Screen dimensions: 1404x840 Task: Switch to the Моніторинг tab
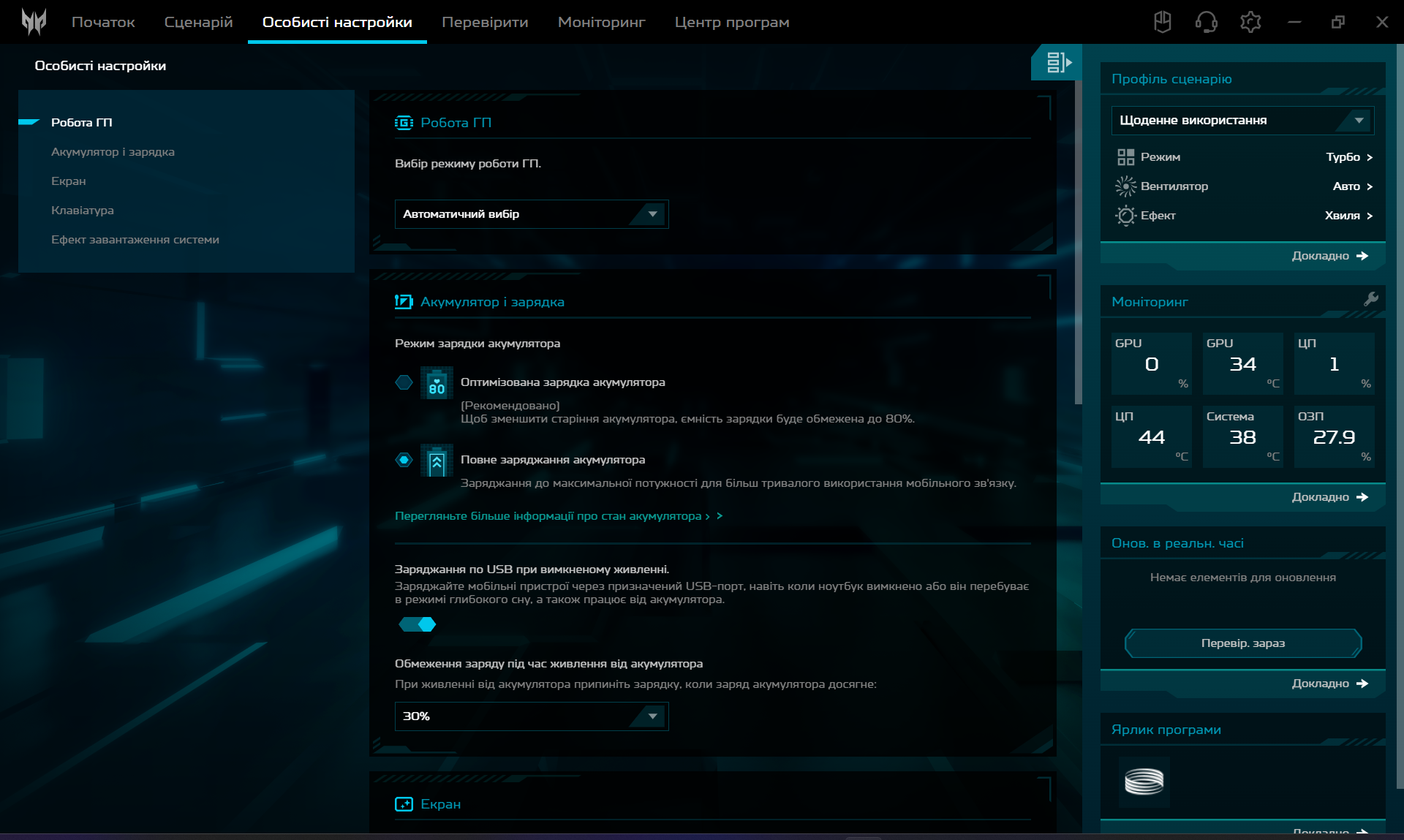point(601,22)
